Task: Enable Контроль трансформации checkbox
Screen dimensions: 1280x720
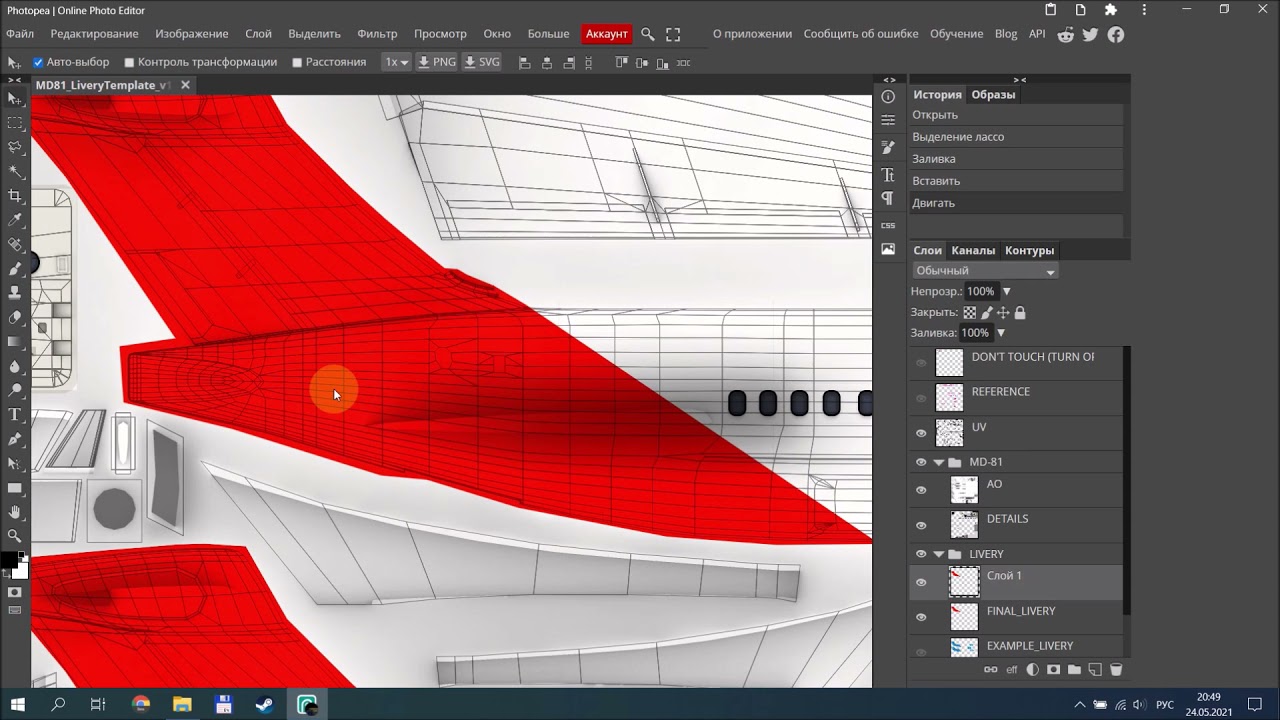Action: click(x=129, y=62)
